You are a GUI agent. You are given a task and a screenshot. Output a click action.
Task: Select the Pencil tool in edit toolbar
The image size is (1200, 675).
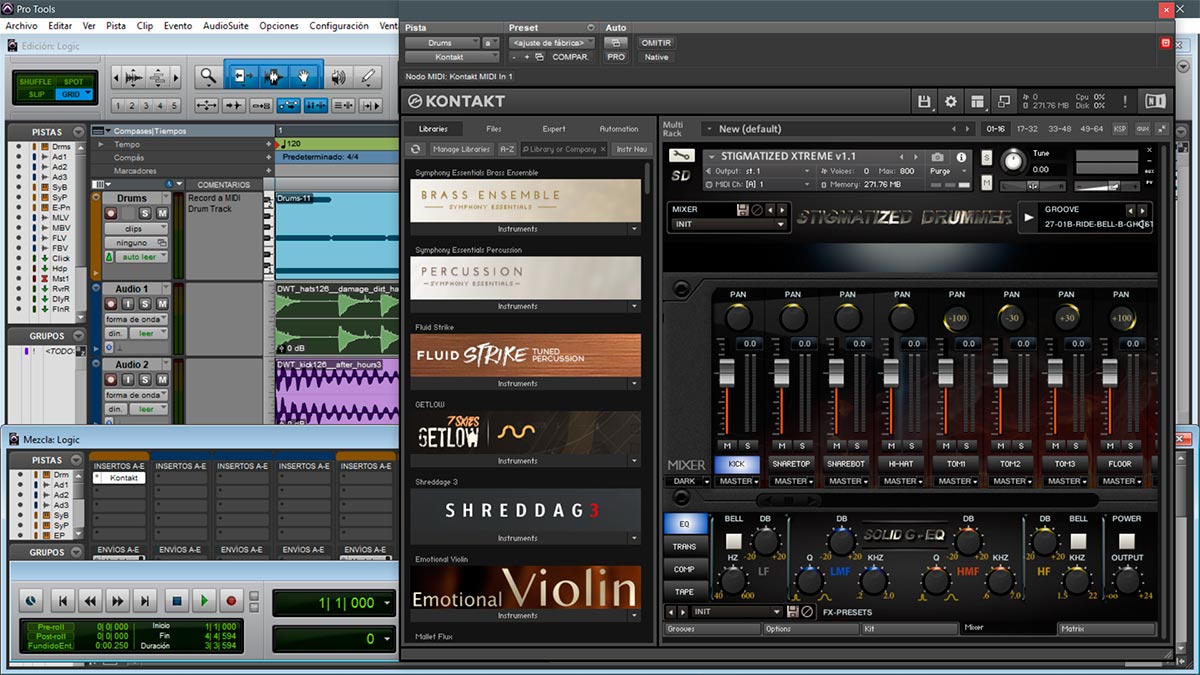tap(368, 76)
